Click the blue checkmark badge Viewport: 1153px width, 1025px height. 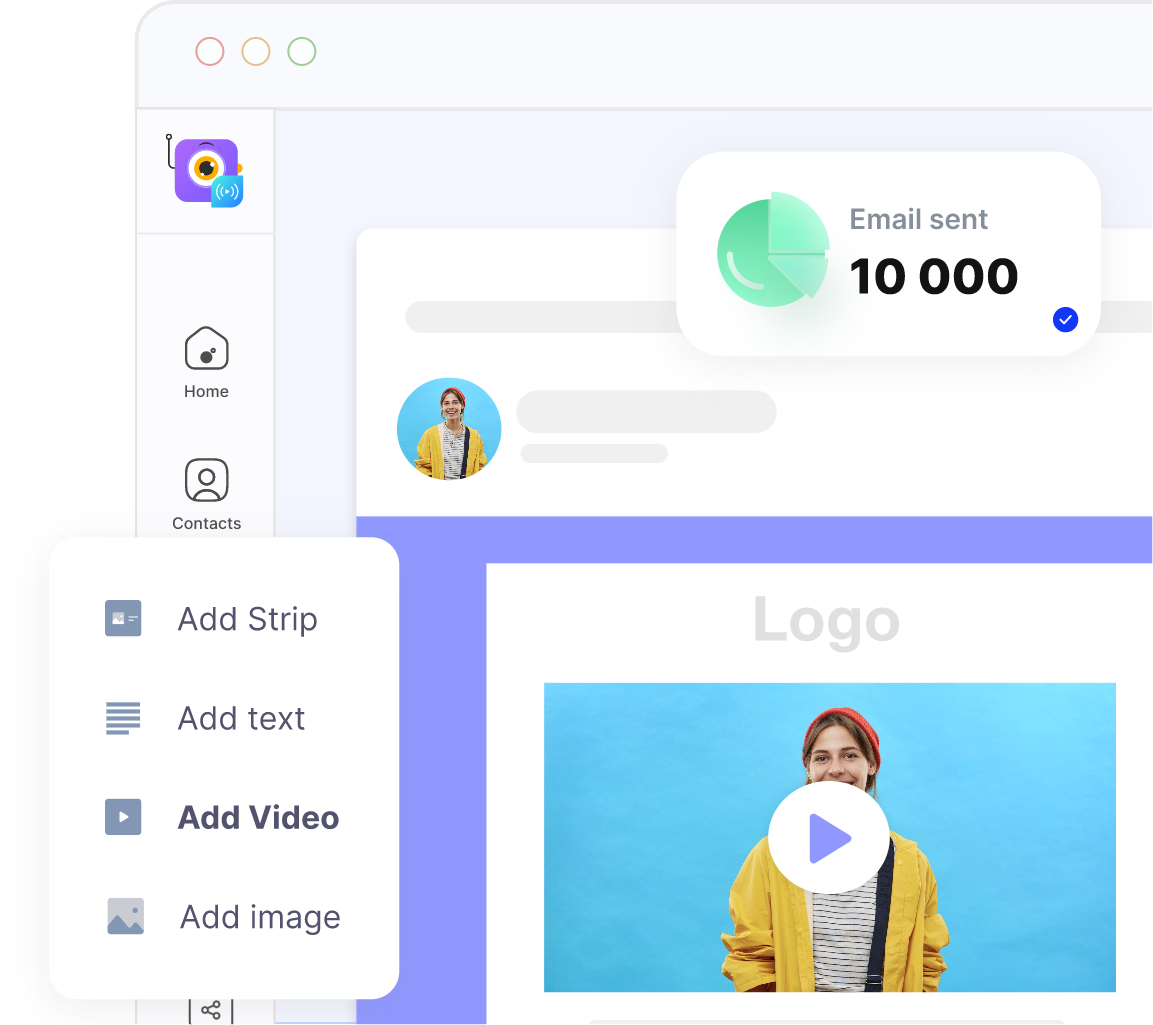coord(1065,319)
